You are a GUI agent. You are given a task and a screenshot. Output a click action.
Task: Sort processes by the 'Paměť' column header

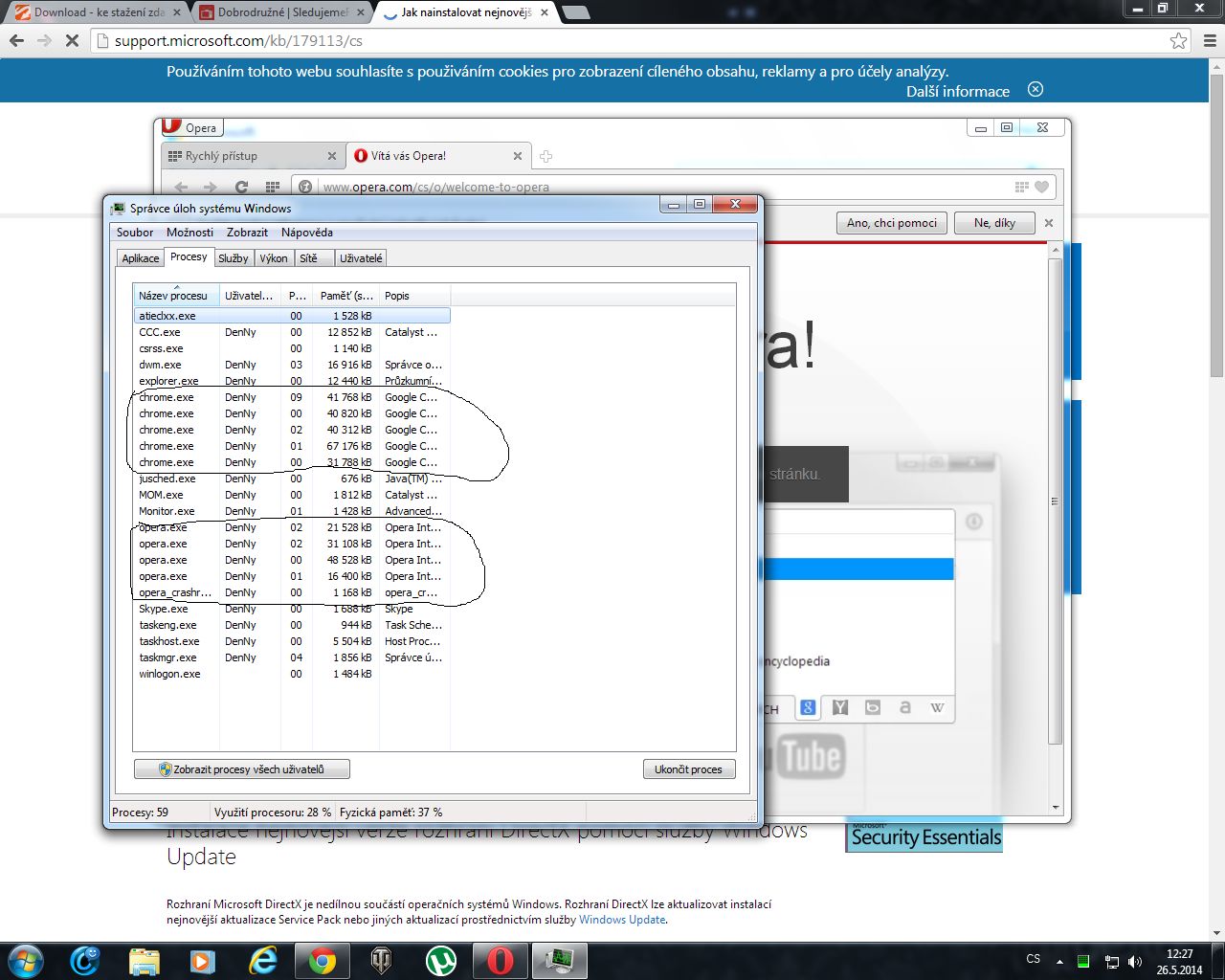[x=346, y=296]
